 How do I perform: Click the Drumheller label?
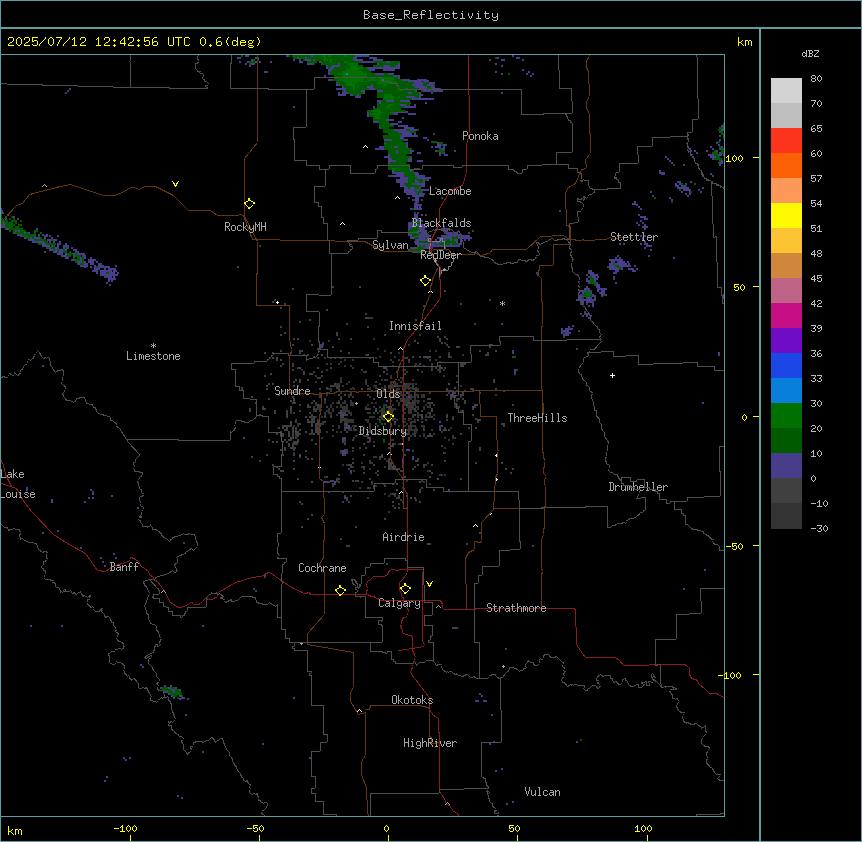638,487
